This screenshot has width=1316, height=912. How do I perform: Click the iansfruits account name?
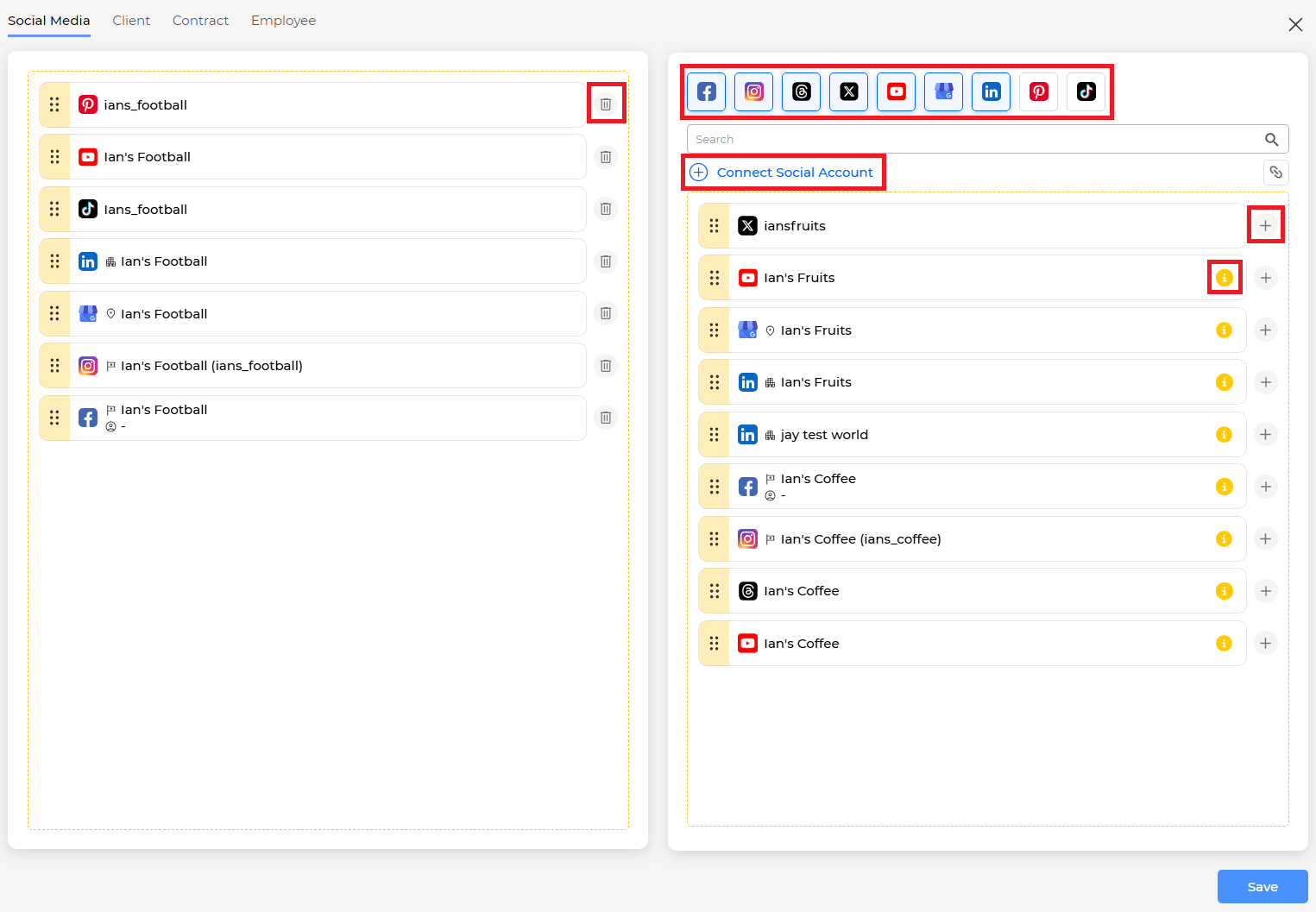coord(795,226)
